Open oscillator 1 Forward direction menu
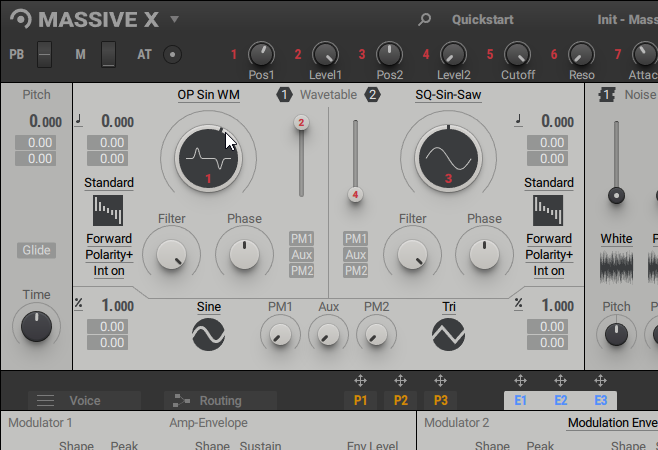The image size is (658, 450). tap(109, 238)
